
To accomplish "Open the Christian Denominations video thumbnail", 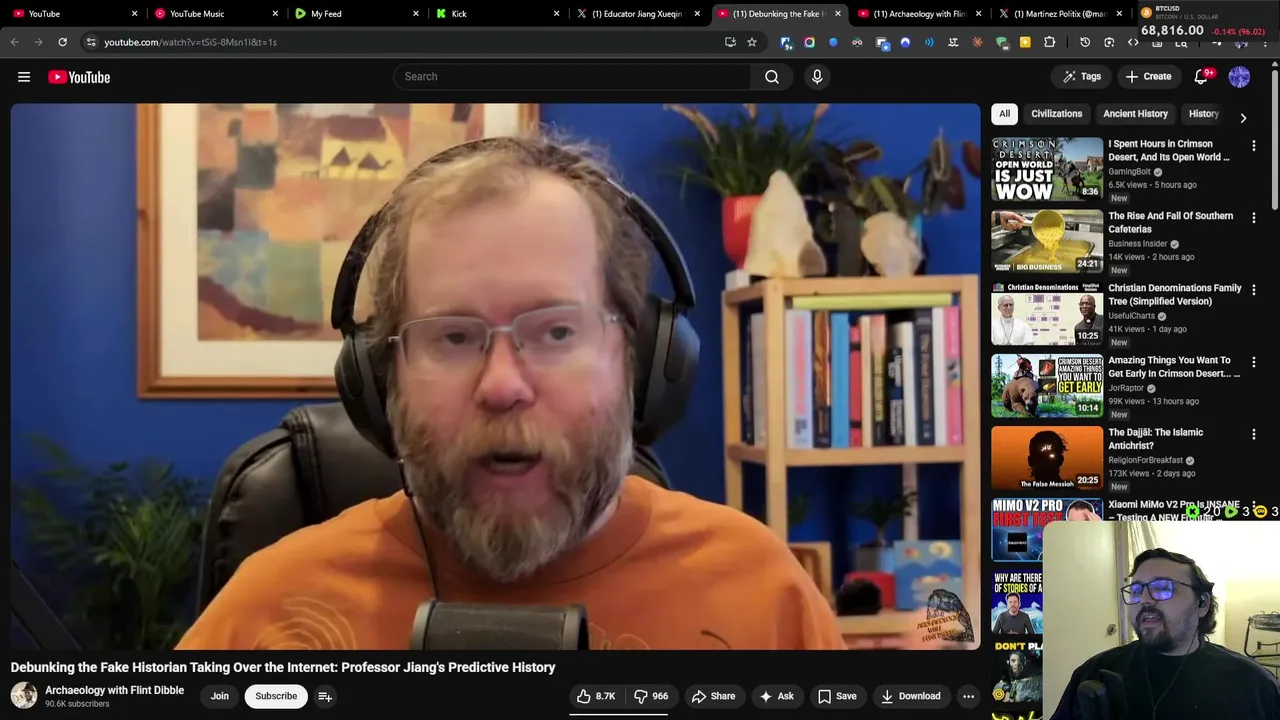I will click(1047, 314).
